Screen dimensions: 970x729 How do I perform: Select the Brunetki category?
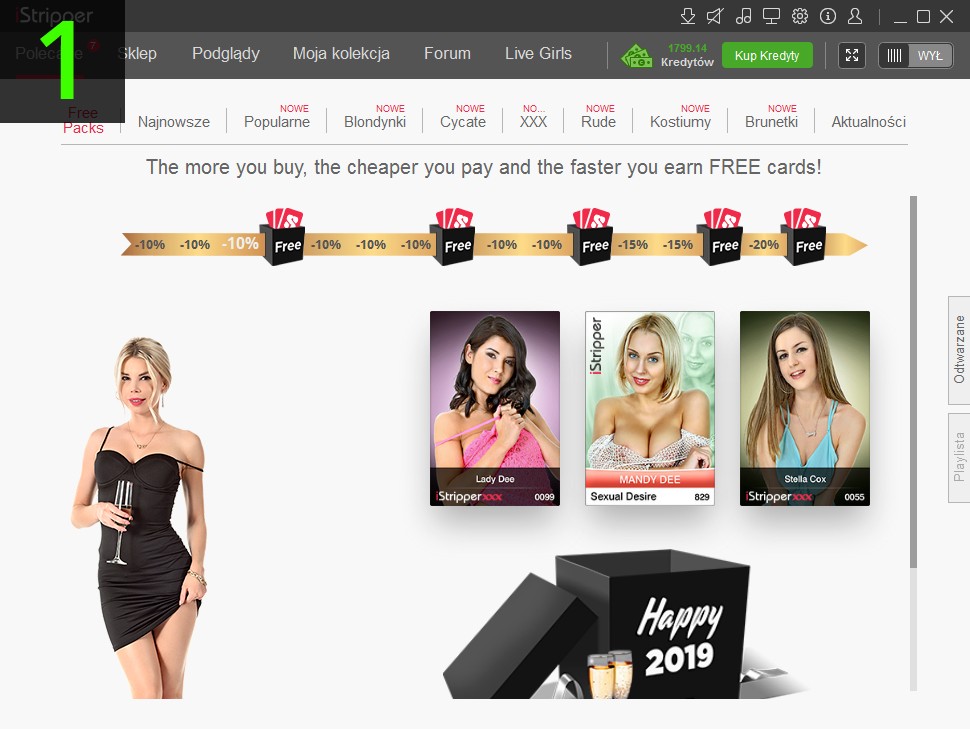point(771,122)
